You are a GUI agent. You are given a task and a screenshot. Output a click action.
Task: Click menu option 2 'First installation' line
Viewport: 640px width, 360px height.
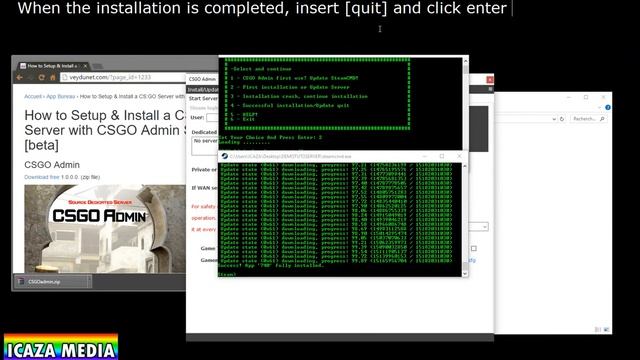point(290,87)
